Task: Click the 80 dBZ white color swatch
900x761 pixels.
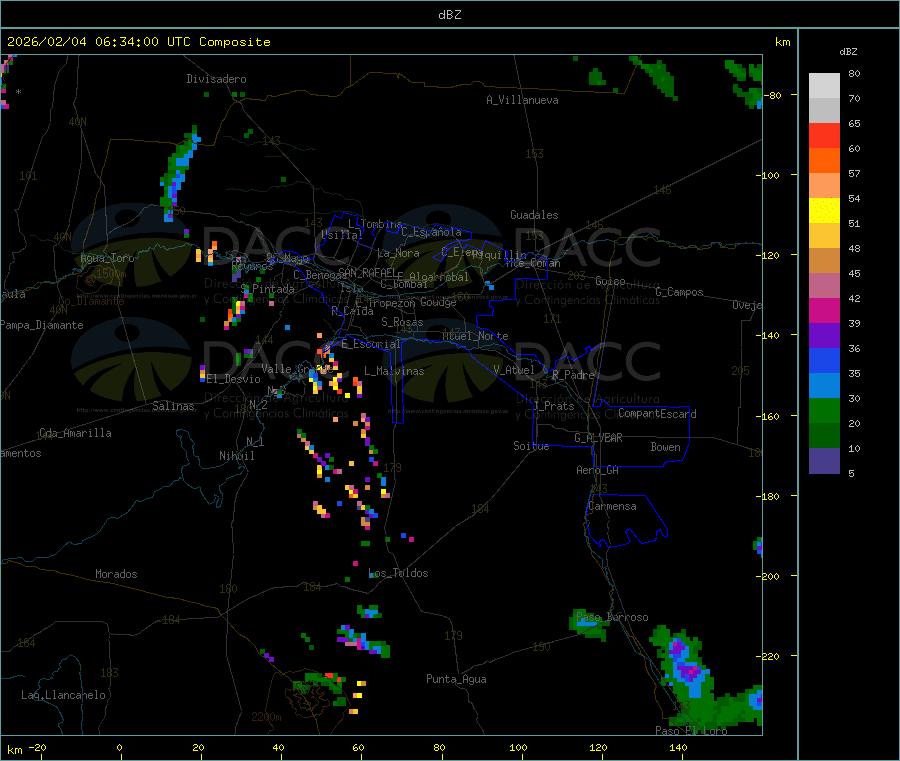Action: click(824, 86)
